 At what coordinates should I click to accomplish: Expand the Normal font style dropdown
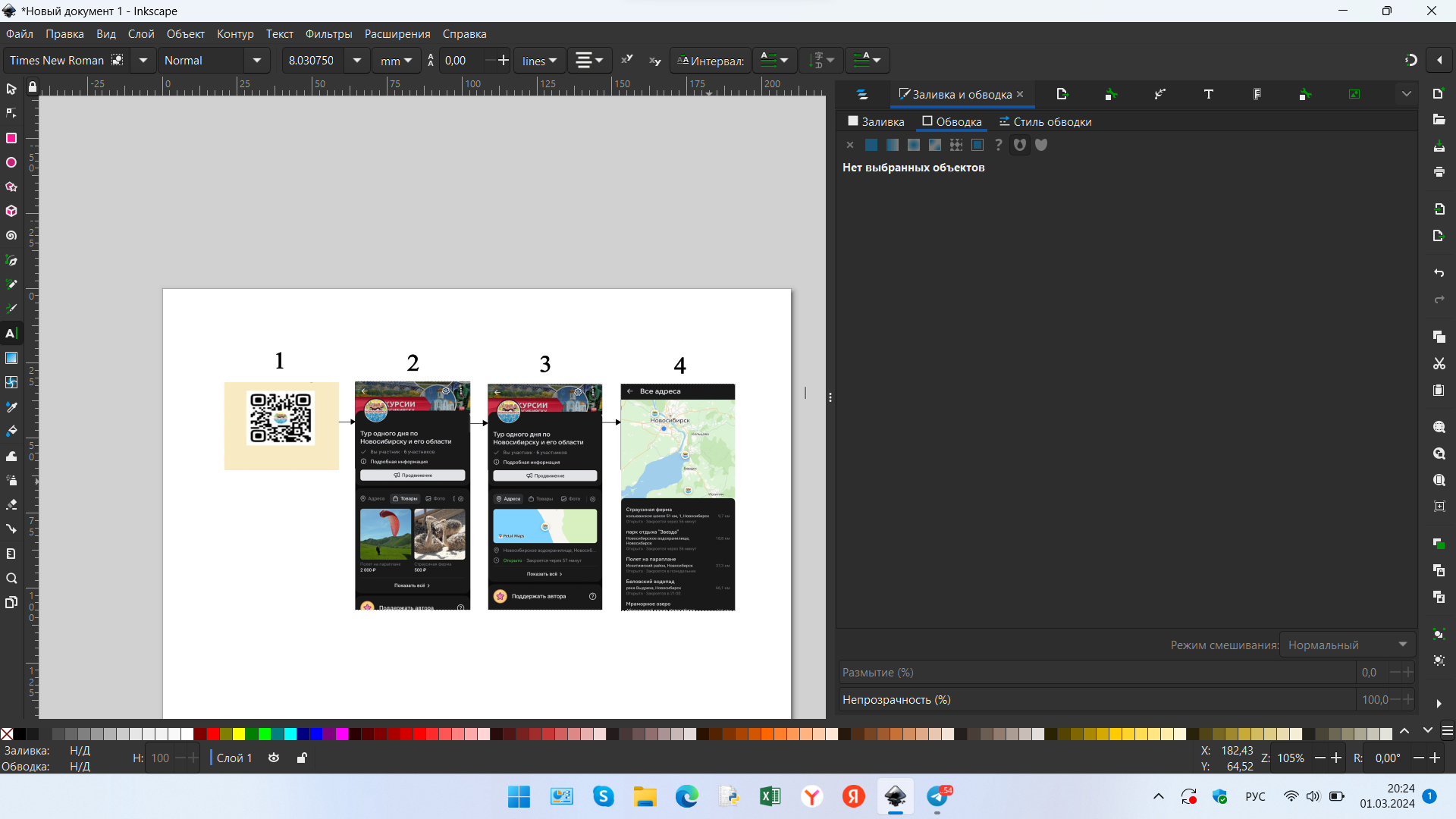257,61
